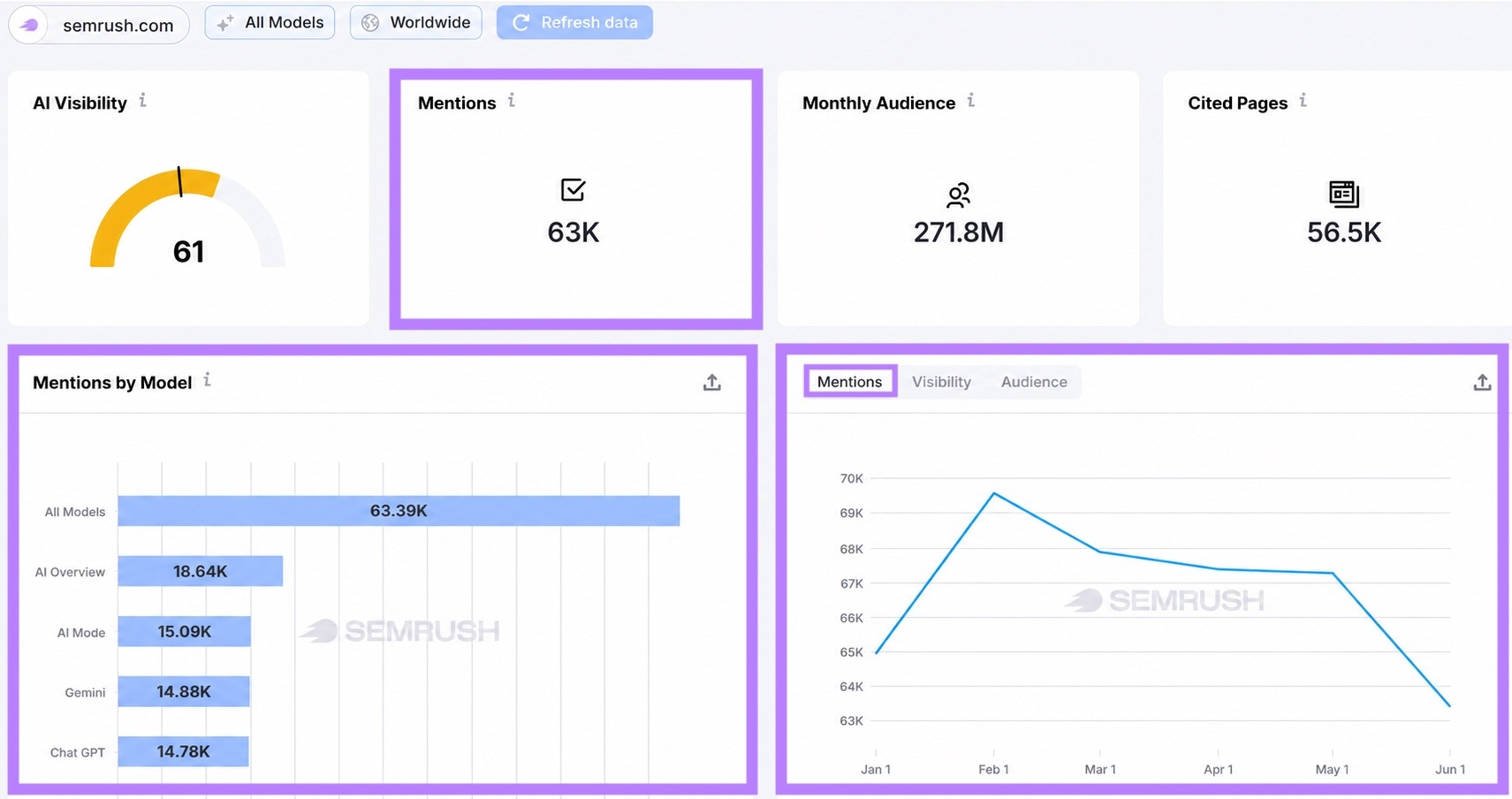Switch to the Audience tab
1512x799 pixels.
[x=1034, y=382]
